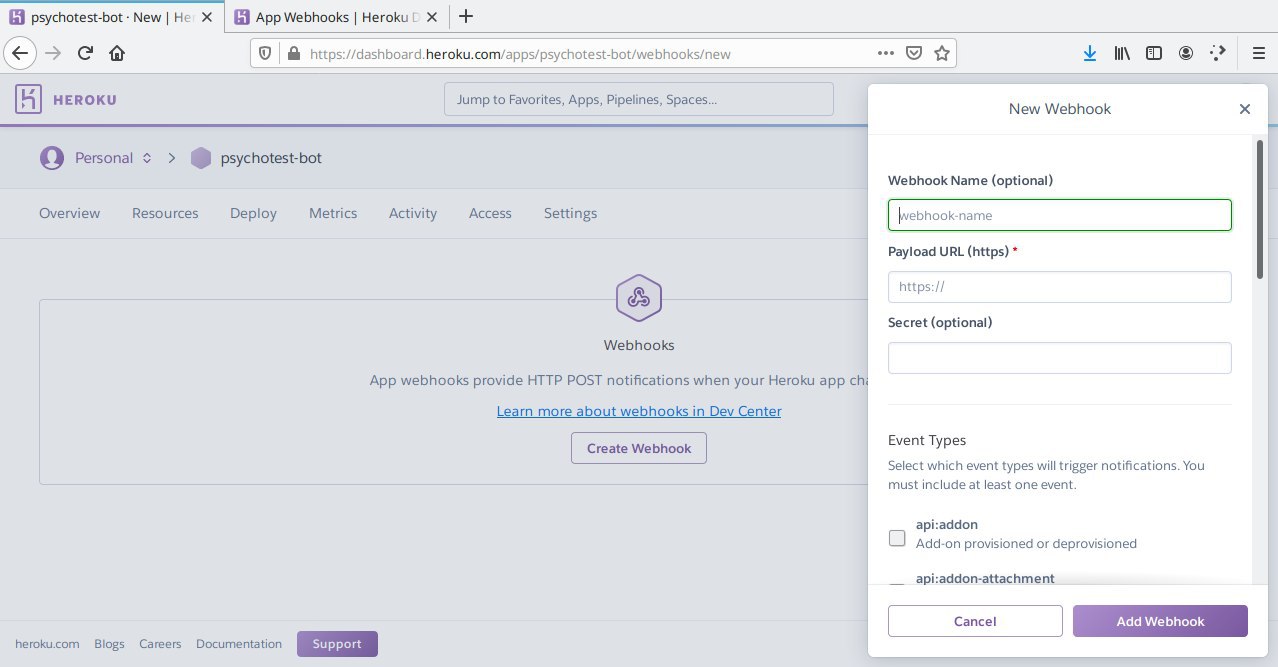Open the Overview tab
The height and width of the screenshot is (667, 1278).
(70, 213)
